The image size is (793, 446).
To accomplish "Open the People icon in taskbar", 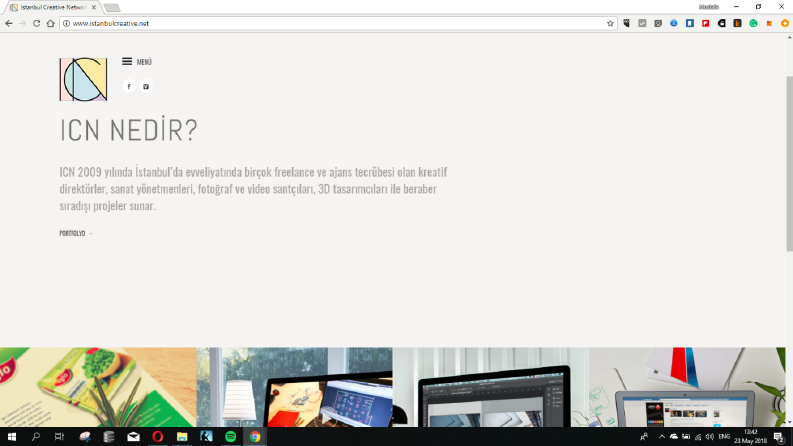I will coord(644,437).
